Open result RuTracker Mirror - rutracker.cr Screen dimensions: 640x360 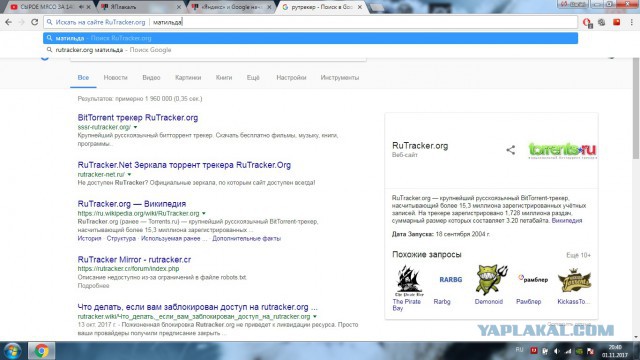pos(134,260)
